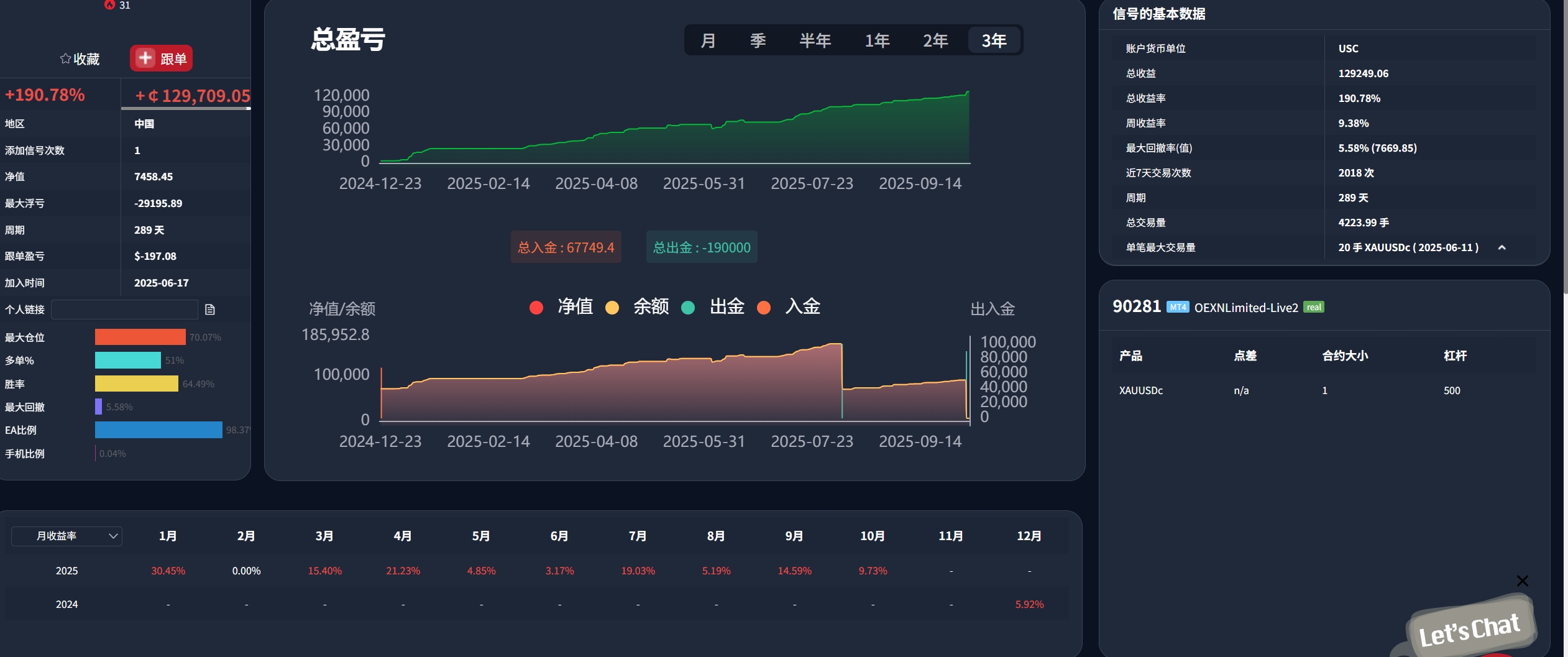1568x657 pixels.
Task: Click the 杠杆 column header
Action: click(x=1456, y=356)
